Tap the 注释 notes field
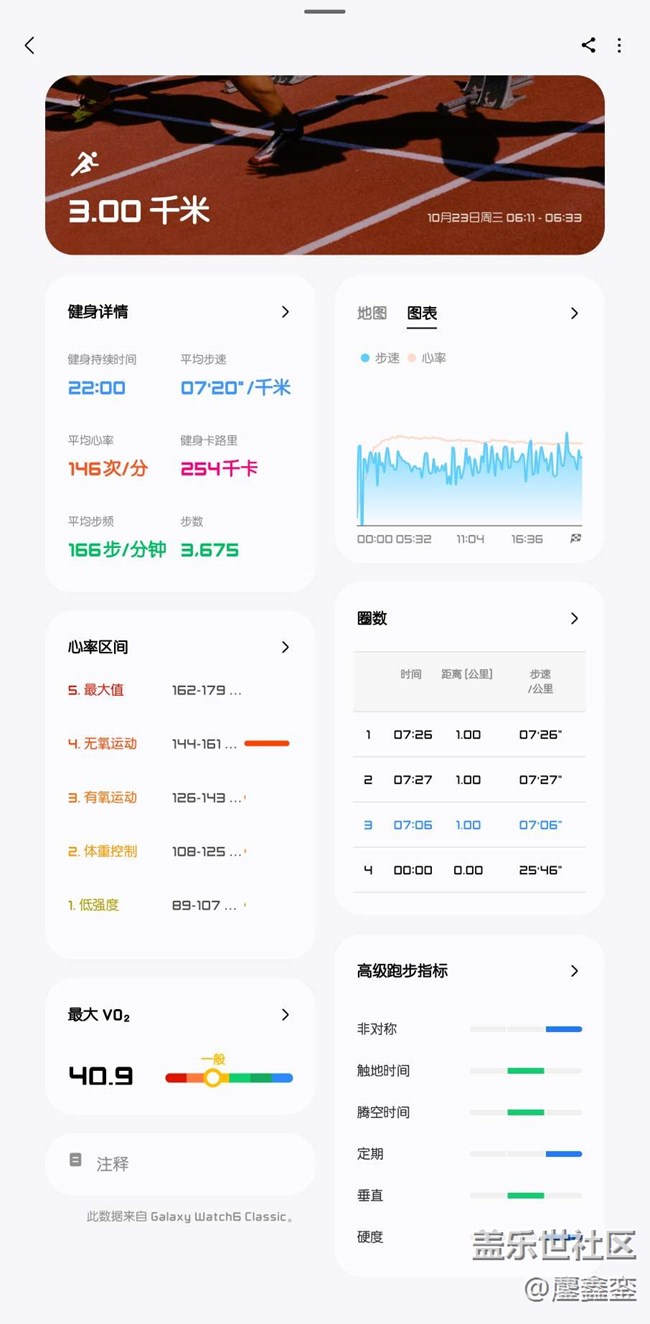Image resolution: width=650 pixels, height=1324 pixels. [x=180, y=1164]
